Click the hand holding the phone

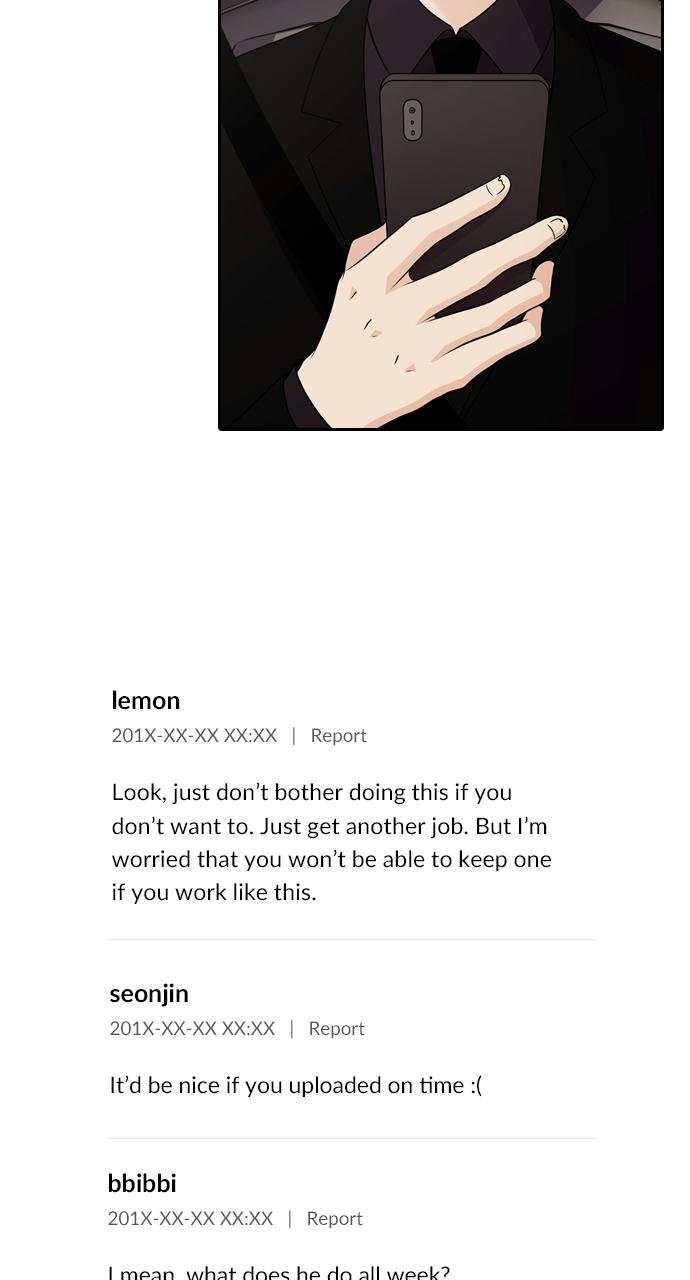point(430,310)
